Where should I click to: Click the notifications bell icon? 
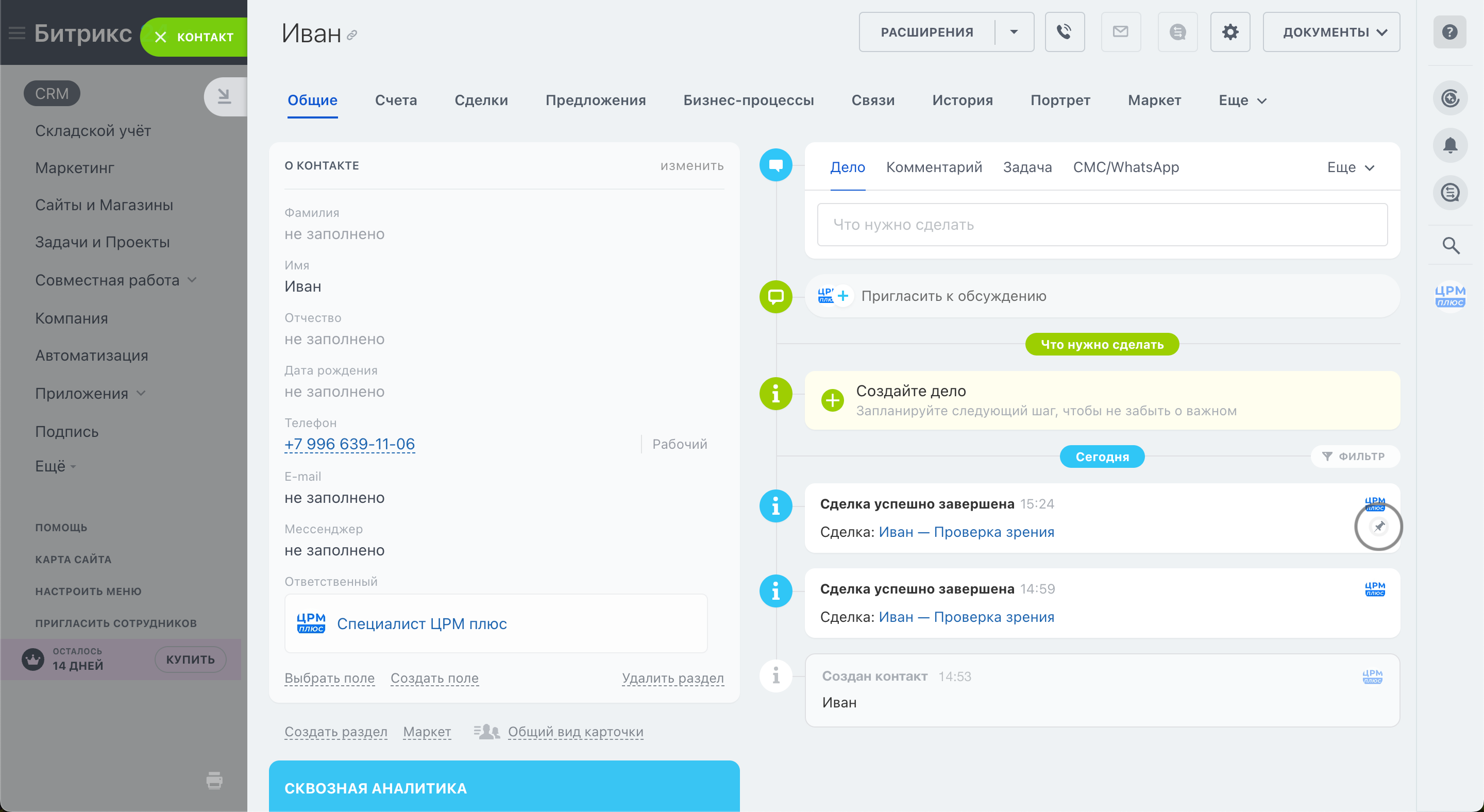click(1450, 145)
